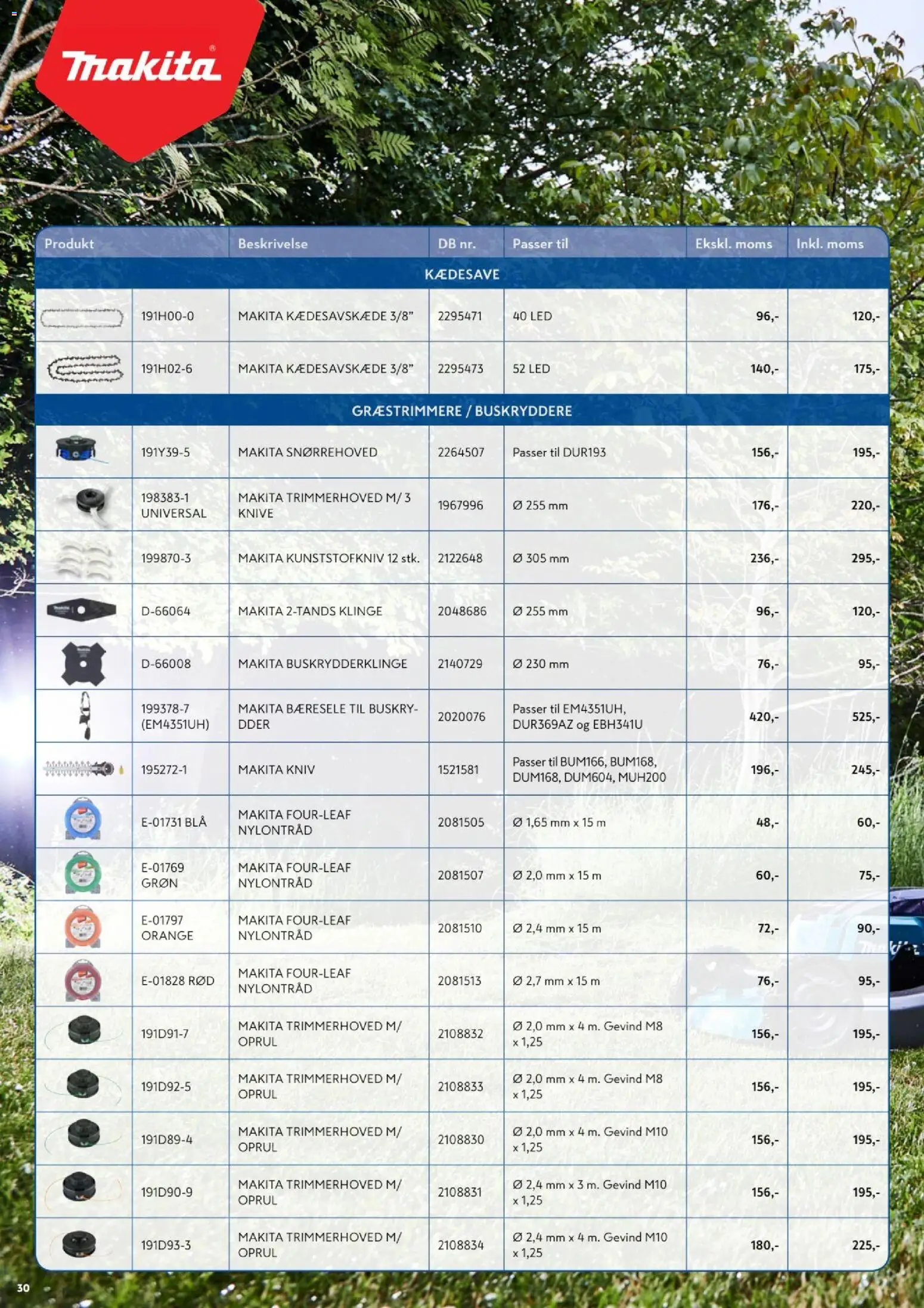Click the Produkt column header
This screenshot has height=1308, width=924.
(x=69, y=243)
